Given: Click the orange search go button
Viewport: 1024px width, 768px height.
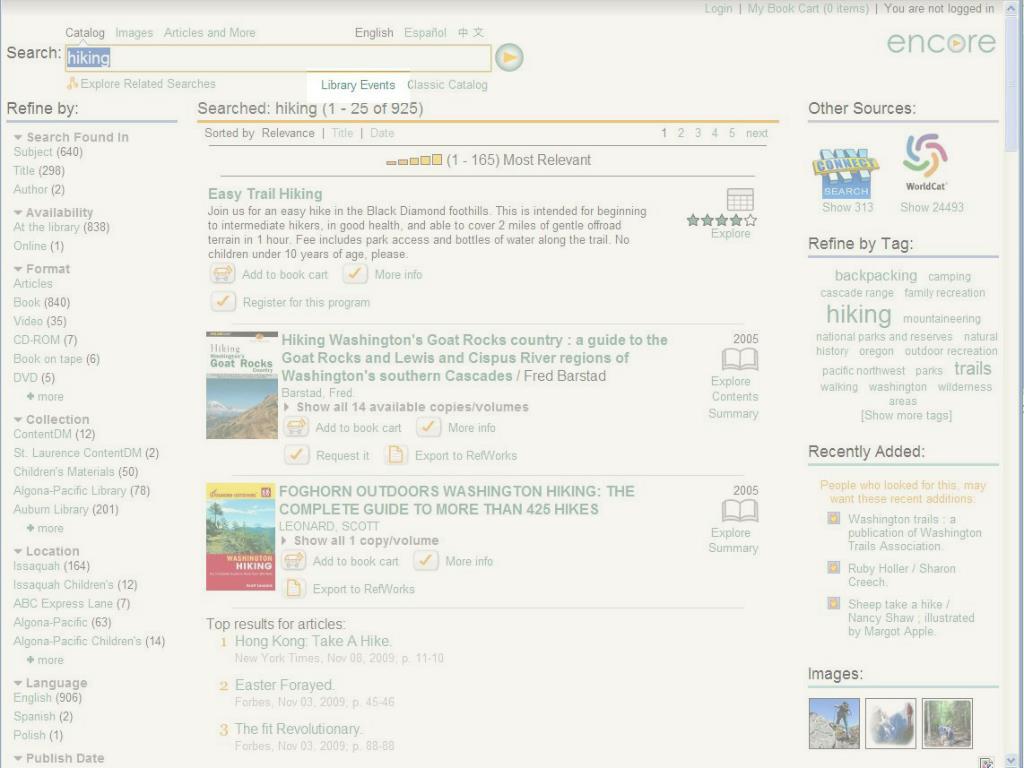Looking at the screenshot, I should coord(509,57).
